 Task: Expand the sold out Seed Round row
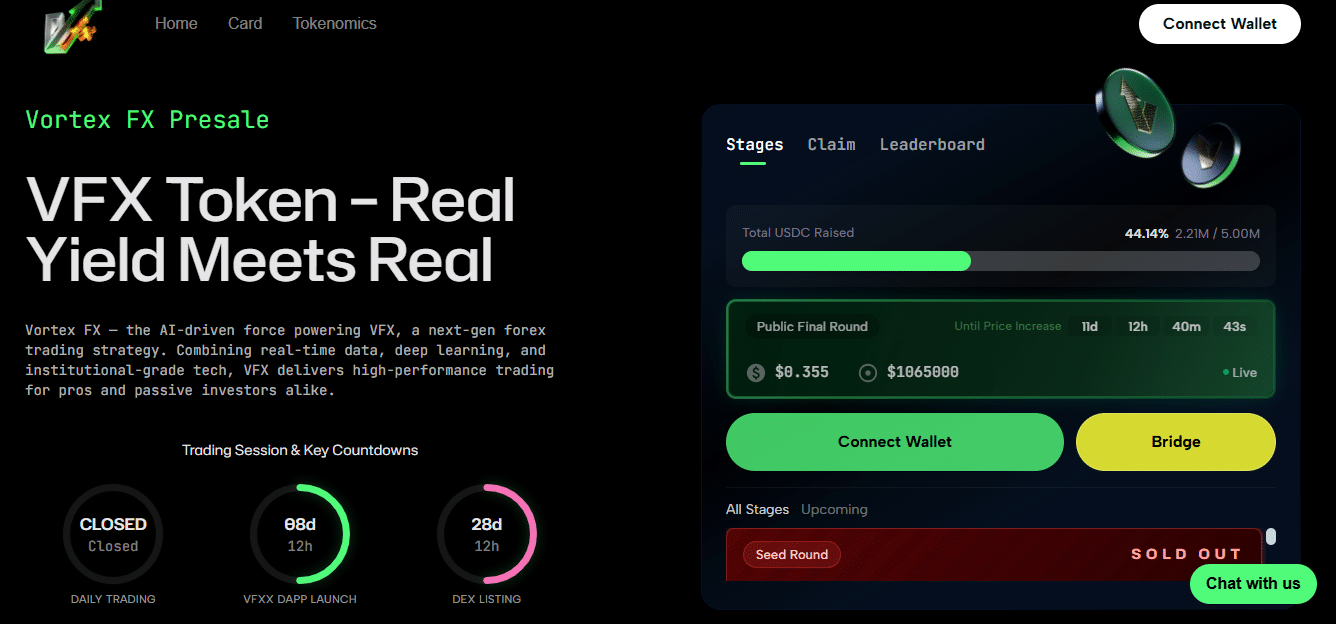tap(994, 554)
